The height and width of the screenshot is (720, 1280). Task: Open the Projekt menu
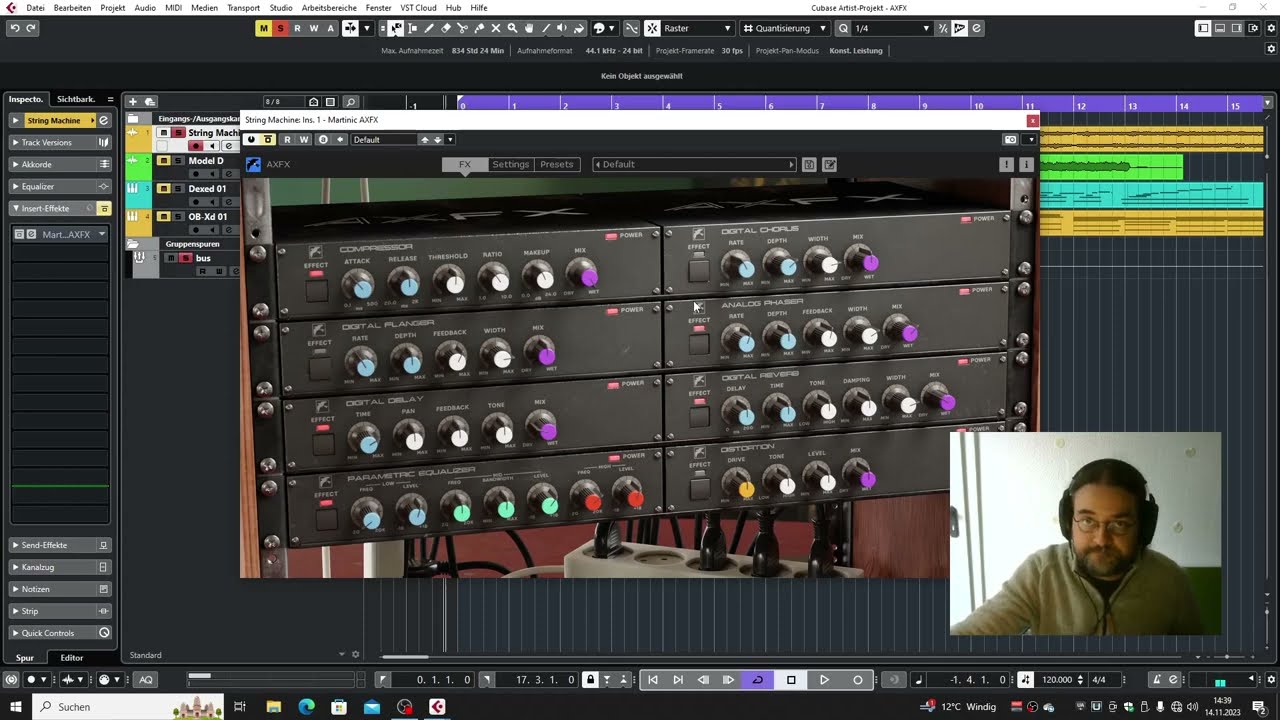point(113,7)
